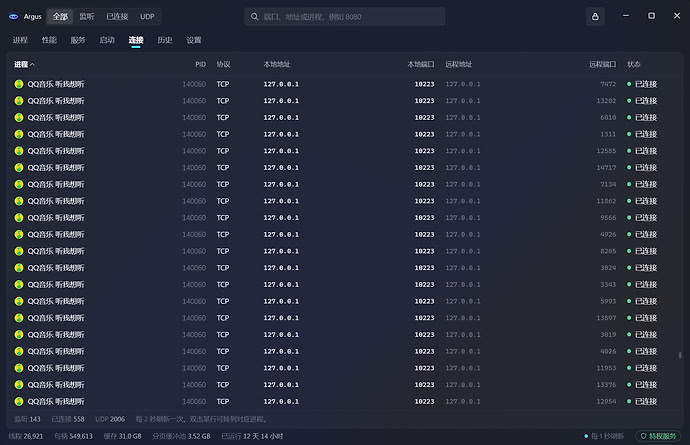Click green status dot in remote port 8205 row
The height and width of the screenshot is (445, 690).
point(629,251)
